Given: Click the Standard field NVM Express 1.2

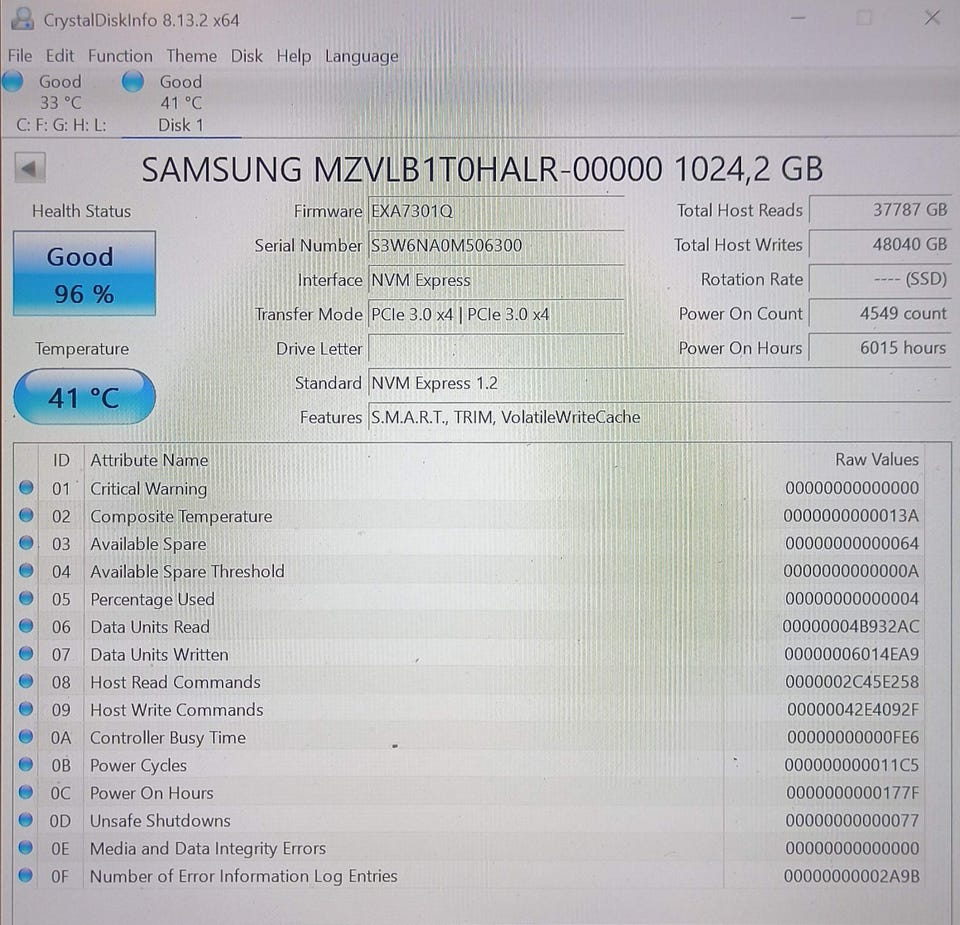Looking at the screenshot, I should (x=659, y=383).
